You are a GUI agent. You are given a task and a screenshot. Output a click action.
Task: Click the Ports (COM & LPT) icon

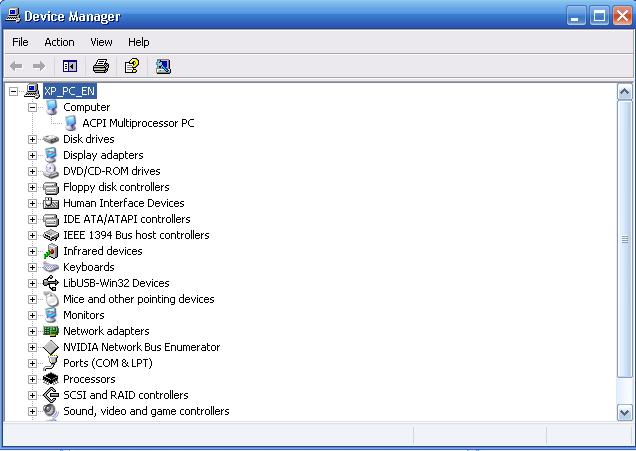pos(51,363)
